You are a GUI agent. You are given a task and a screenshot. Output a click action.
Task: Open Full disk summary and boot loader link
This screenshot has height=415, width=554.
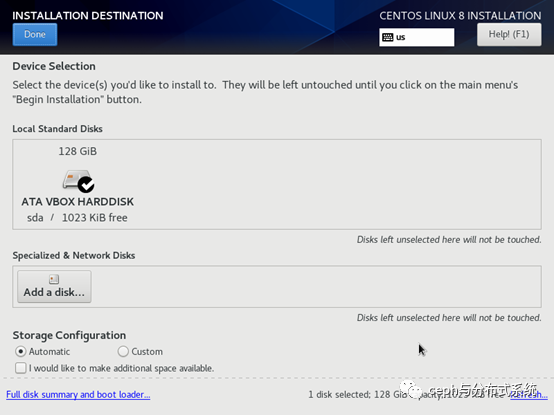[78, 395]
